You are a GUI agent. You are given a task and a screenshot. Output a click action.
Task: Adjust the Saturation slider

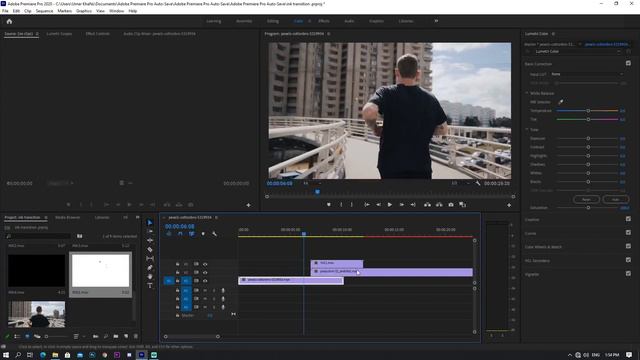click(588, 208)
